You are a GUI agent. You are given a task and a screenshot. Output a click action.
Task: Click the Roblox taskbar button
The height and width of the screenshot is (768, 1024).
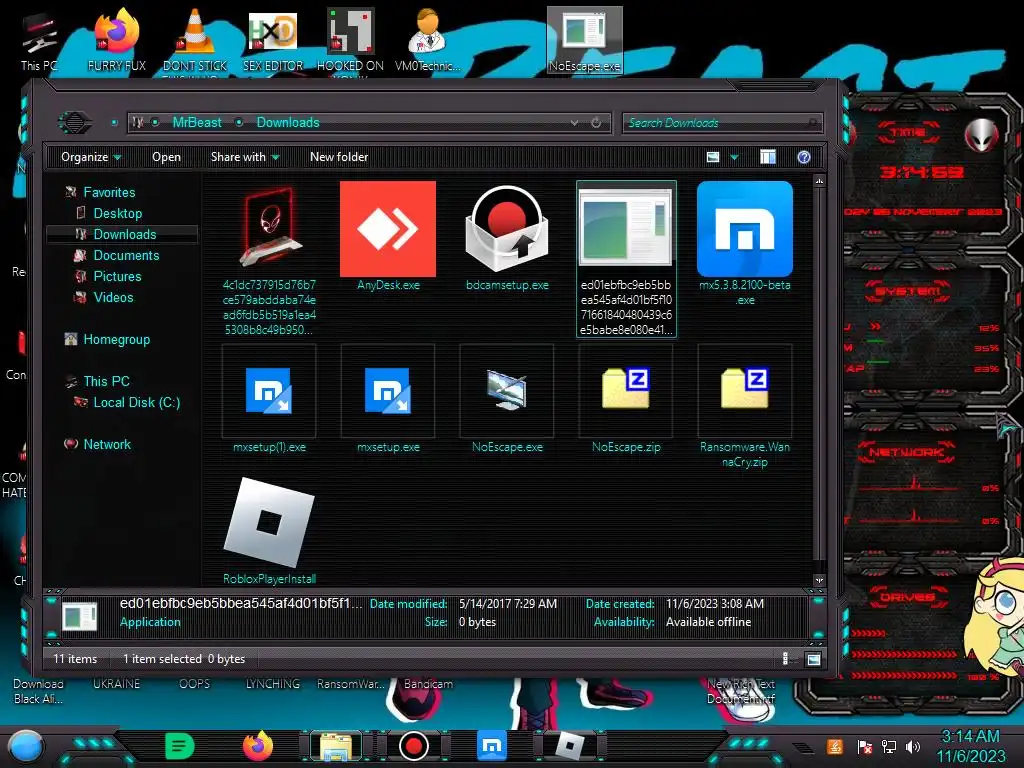pyautogui.click(x=569, y=746)
